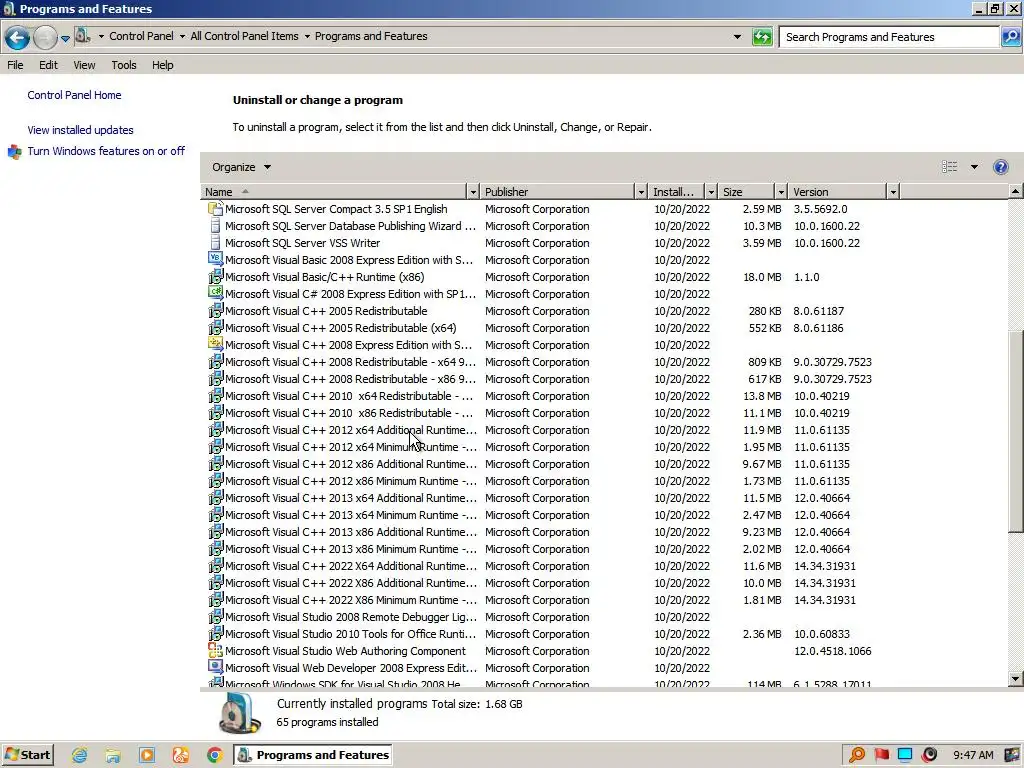Screen dimensions: 1024x768
Task: Click the Visual Web Developer 2008 Express icon
Action: click(215, 667)
